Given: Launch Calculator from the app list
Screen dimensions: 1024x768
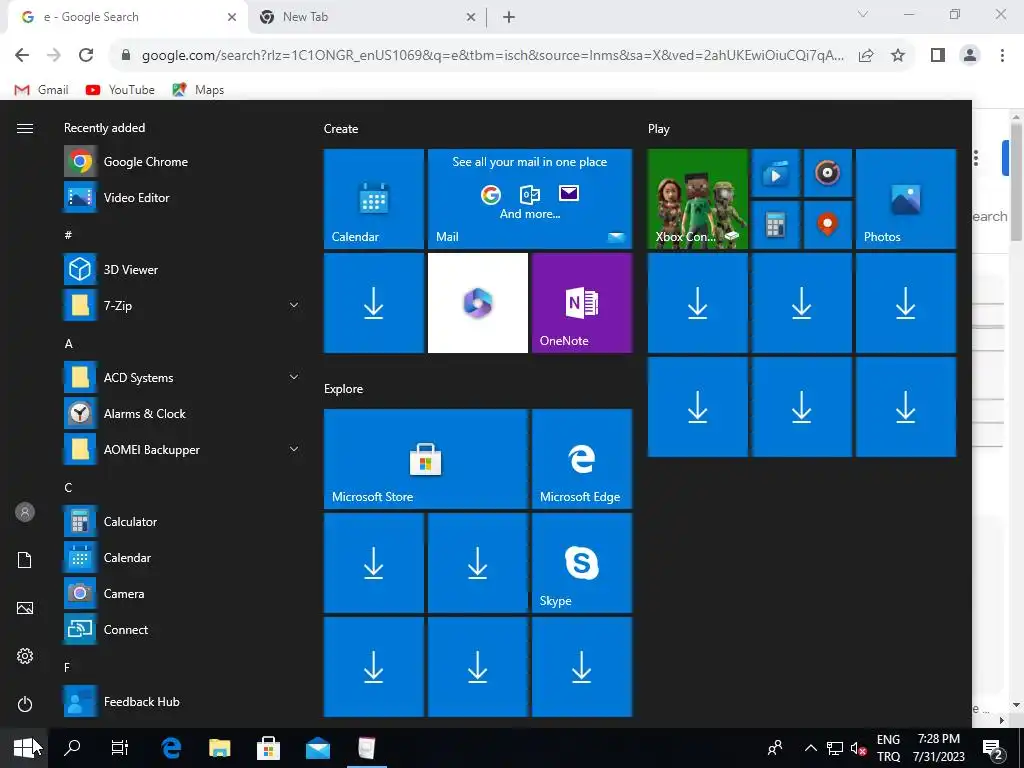Looking at the screenshot, I should tap(181, 521).
